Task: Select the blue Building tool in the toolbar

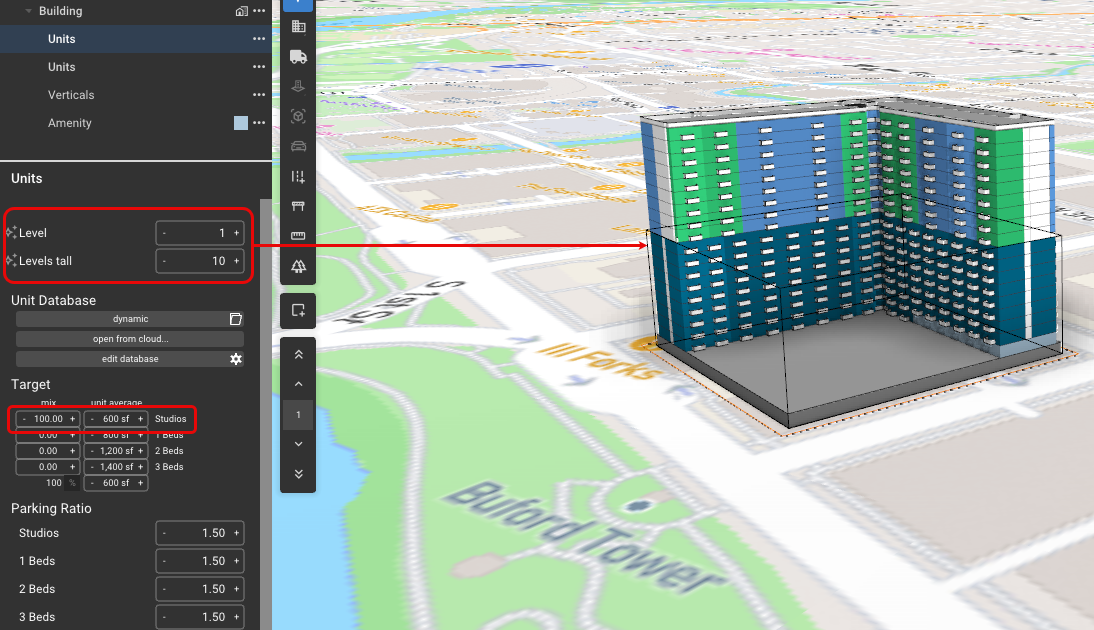Action: (298, 6)
